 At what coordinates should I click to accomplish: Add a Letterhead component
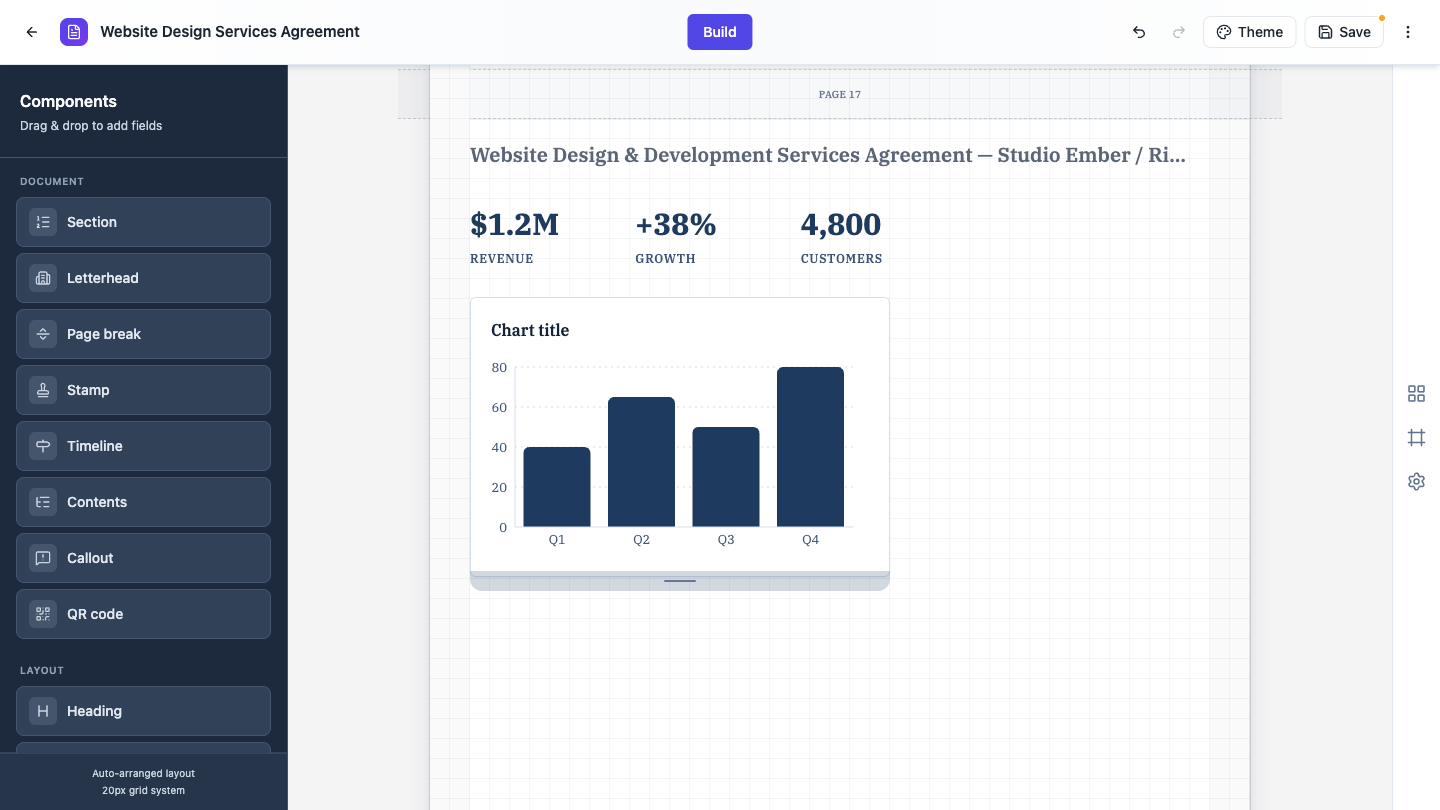point(143,278)
